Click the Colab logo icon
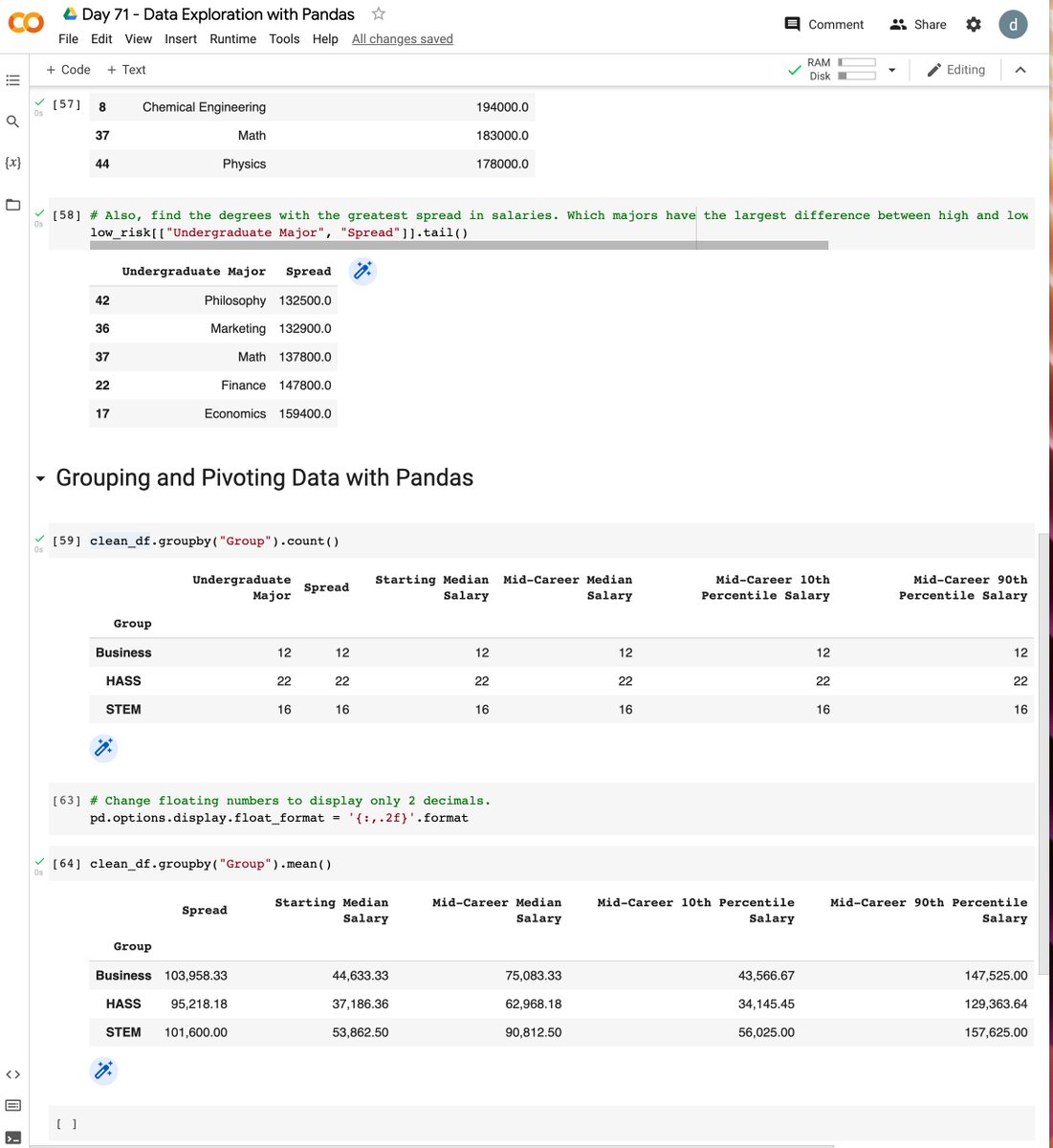Image resolution: width=1053 pixels, height=1148 pixels. click(26, 23)
